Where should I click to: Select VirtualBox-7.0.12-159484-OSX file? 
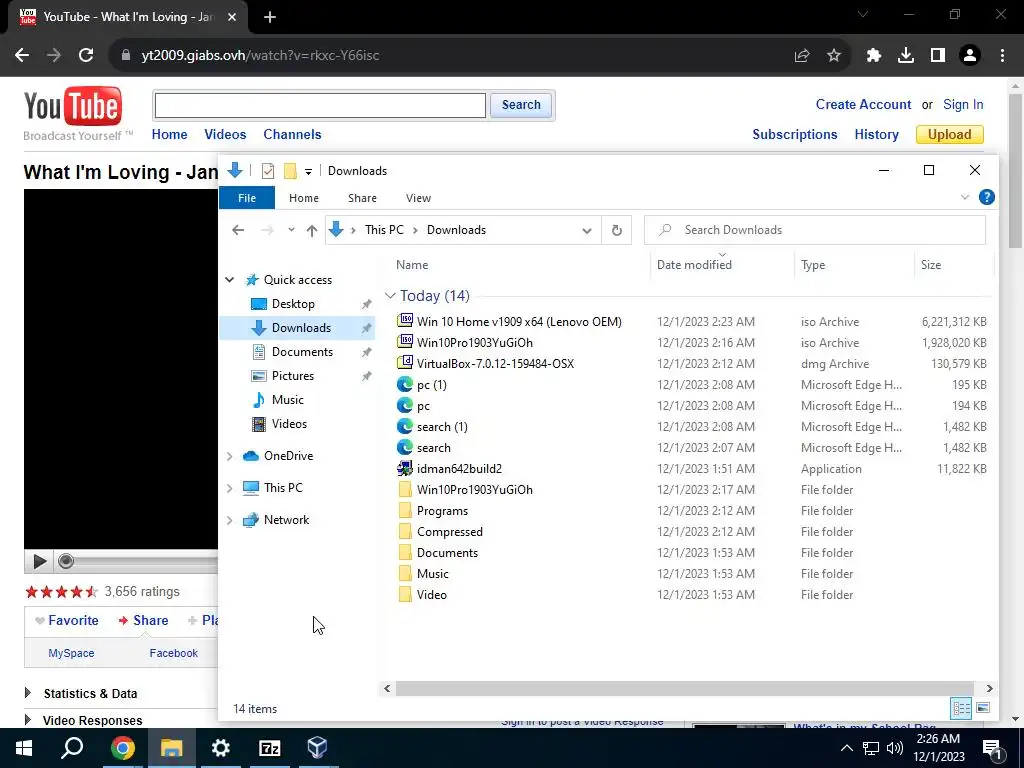(x=495, y=364)
